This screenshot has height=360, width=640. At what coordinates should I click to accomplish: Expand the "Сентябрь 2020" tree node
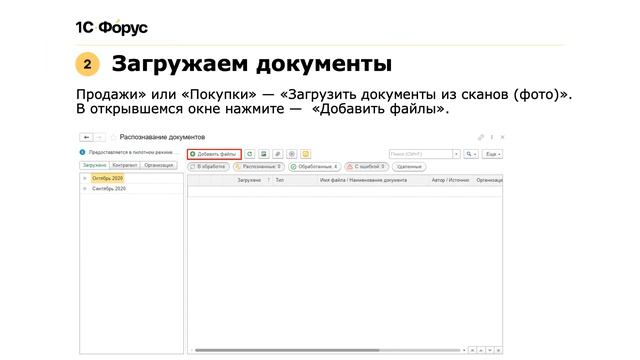point(84,189)
